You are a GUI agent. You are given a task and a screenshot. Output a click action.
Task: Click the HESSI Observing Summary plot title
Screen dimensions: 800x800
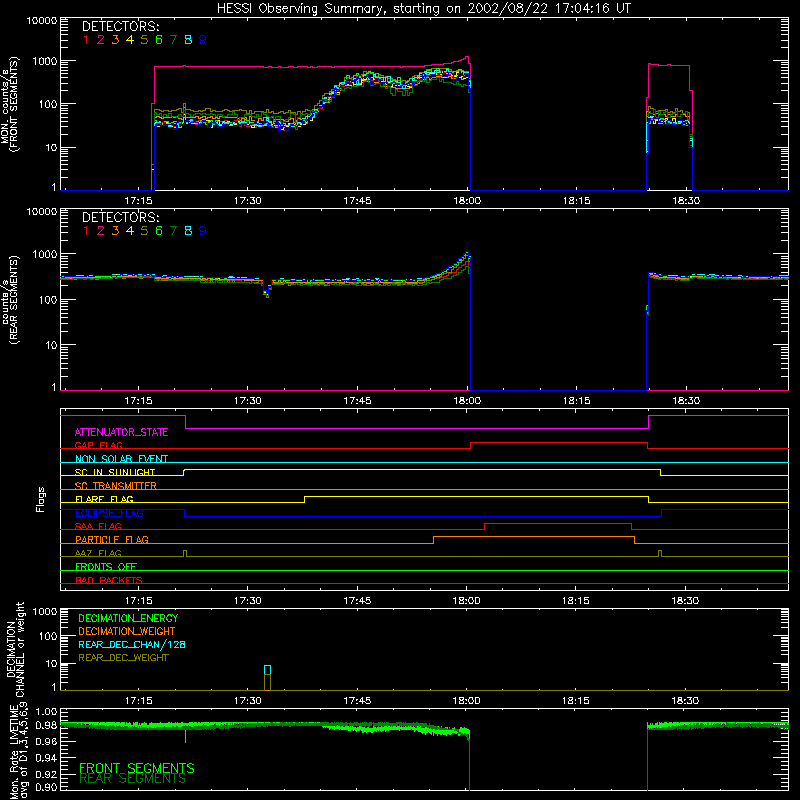[x=424, y=9]
